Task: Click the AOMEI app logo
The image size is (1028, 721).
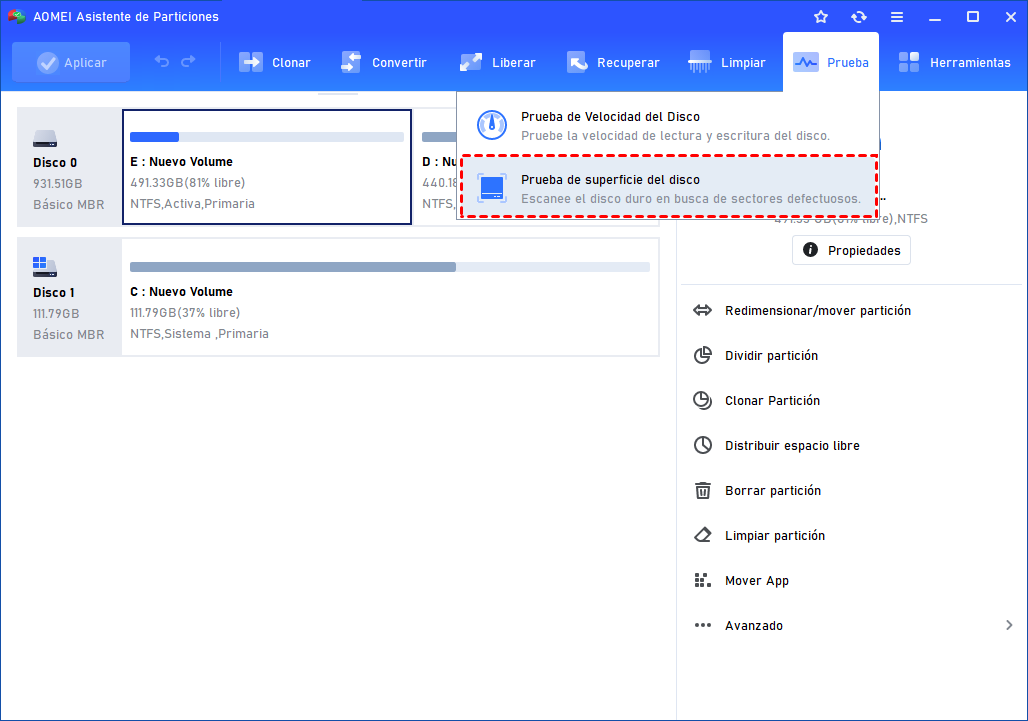Action: pos(16,16)
